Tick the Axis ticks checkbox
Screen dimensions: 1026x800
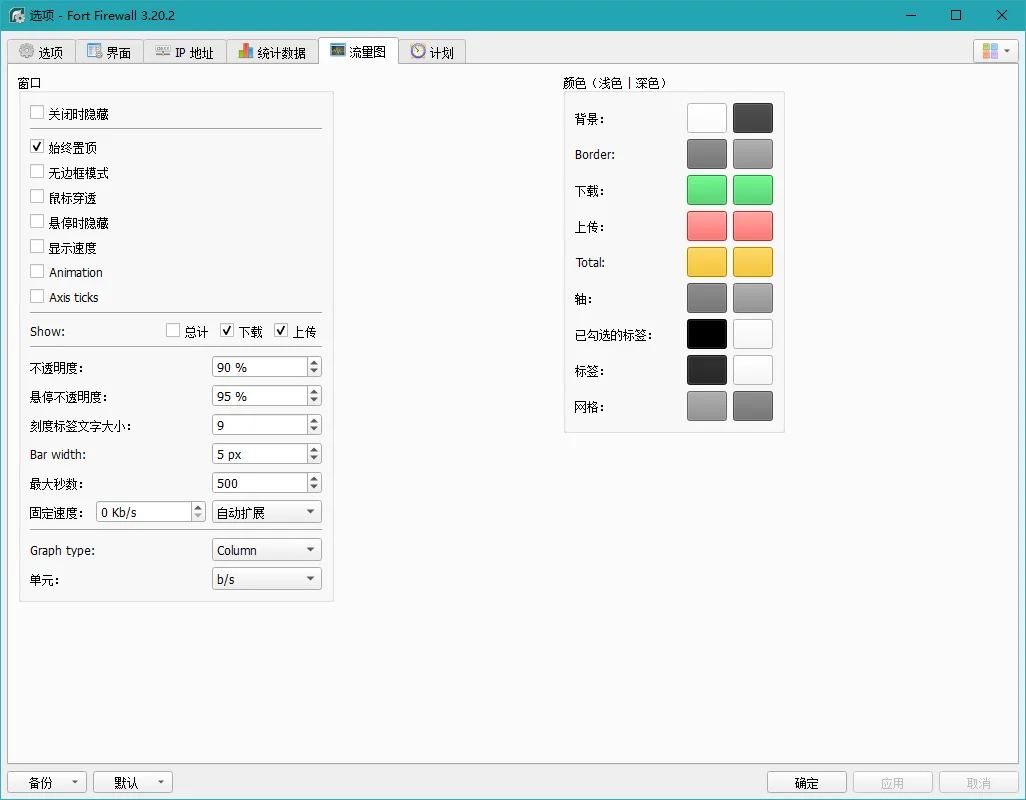coord(37,296)
